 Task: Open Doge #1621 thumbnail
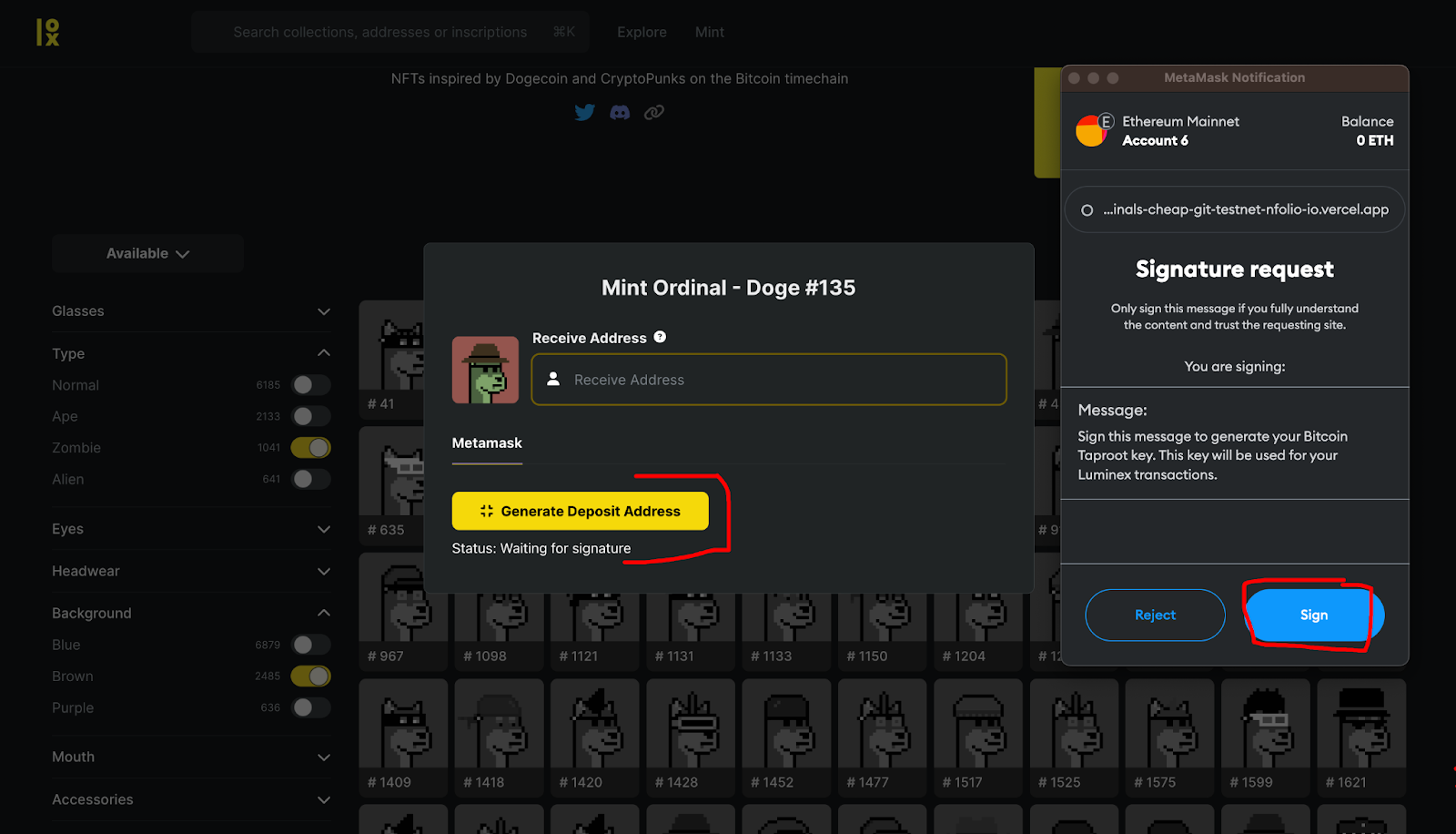point(1361,737)
